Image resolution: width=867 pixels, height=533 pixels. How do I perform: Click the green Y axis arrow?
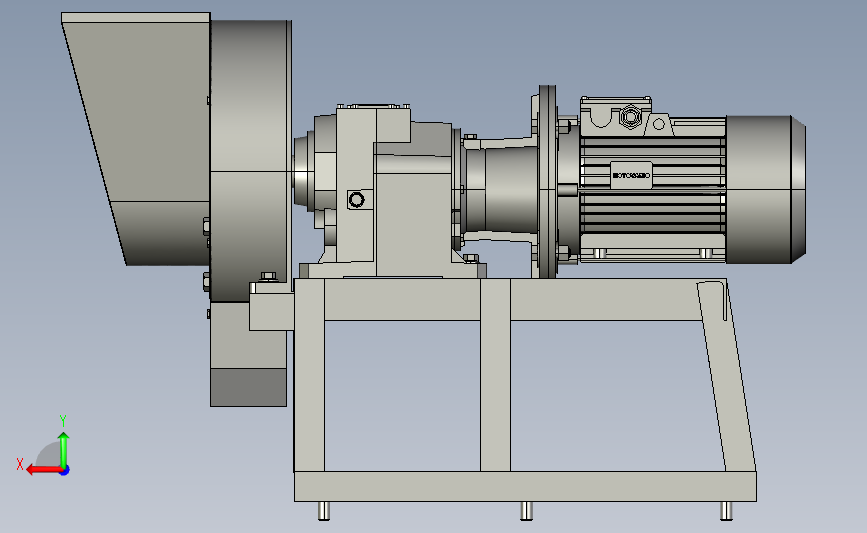(x=64, y=449)
